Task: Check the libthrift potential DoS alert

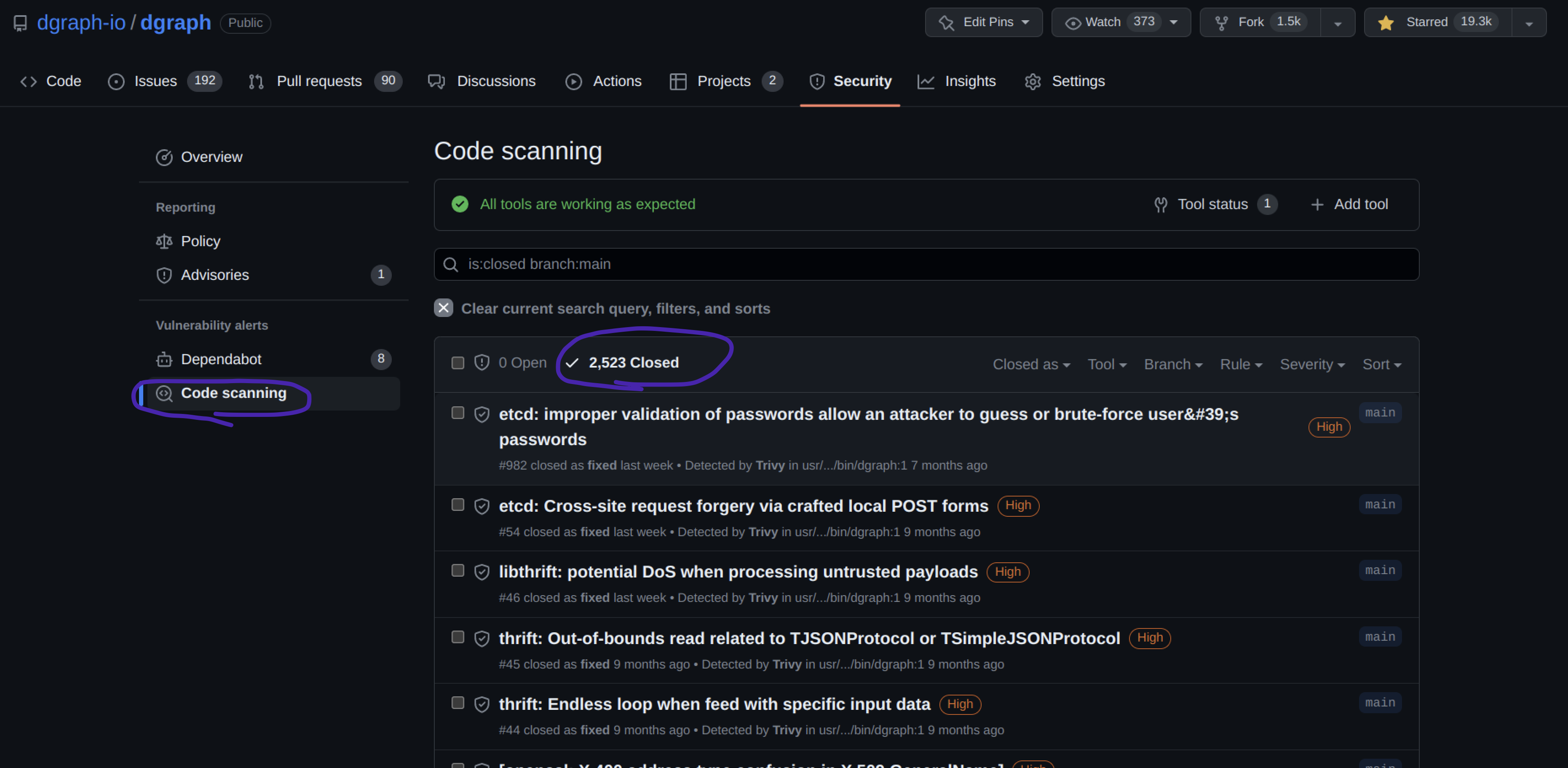Action: [x=458, y=571]
